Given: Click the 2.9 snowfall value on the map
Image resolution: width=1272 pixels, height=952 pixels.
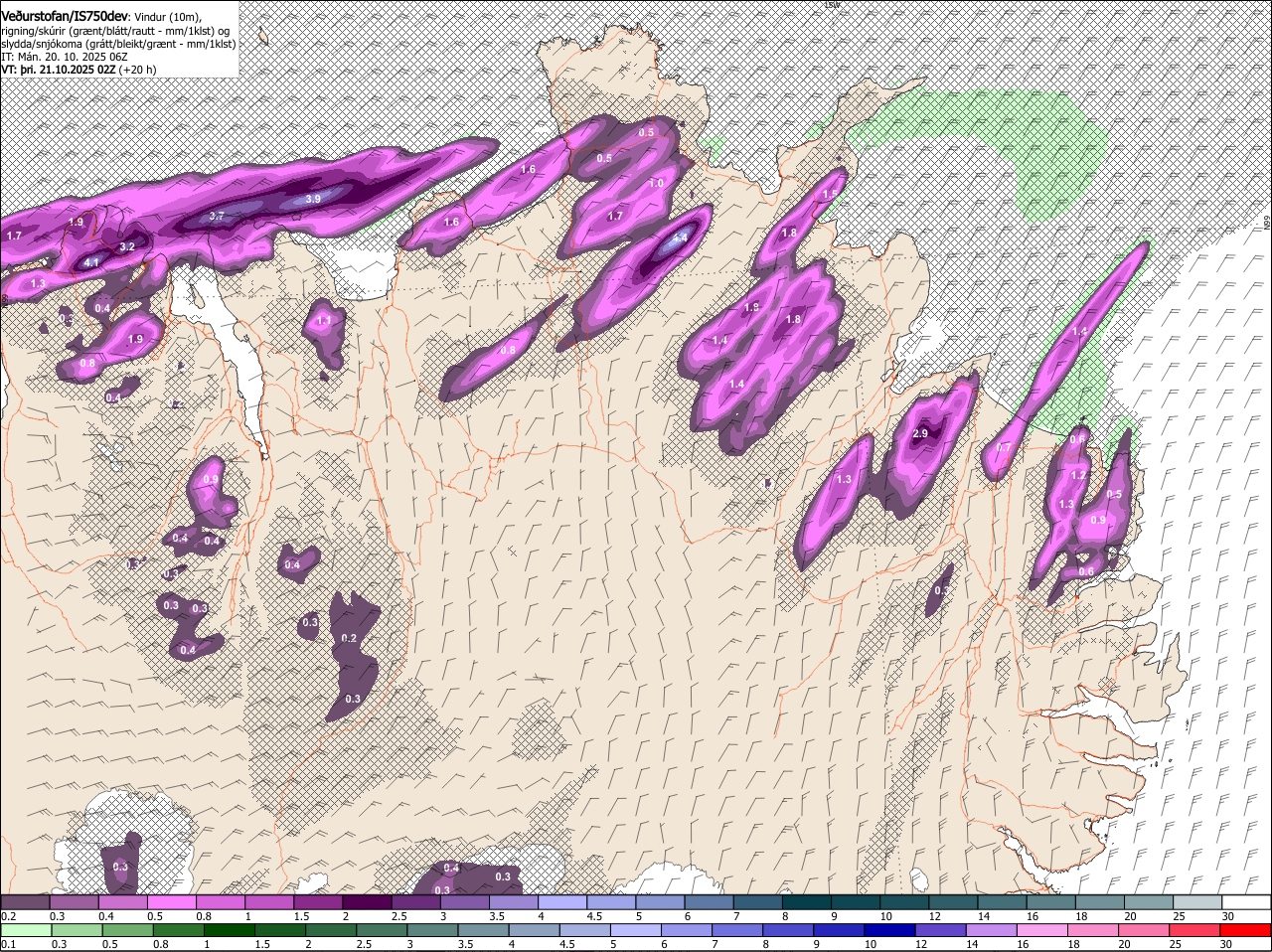Looking at the screenshot, I should click(920, 433).
